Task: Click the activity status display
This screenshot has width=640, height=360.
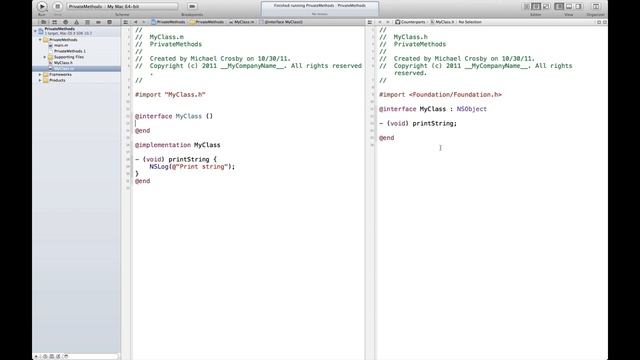Action: (320, 9)
